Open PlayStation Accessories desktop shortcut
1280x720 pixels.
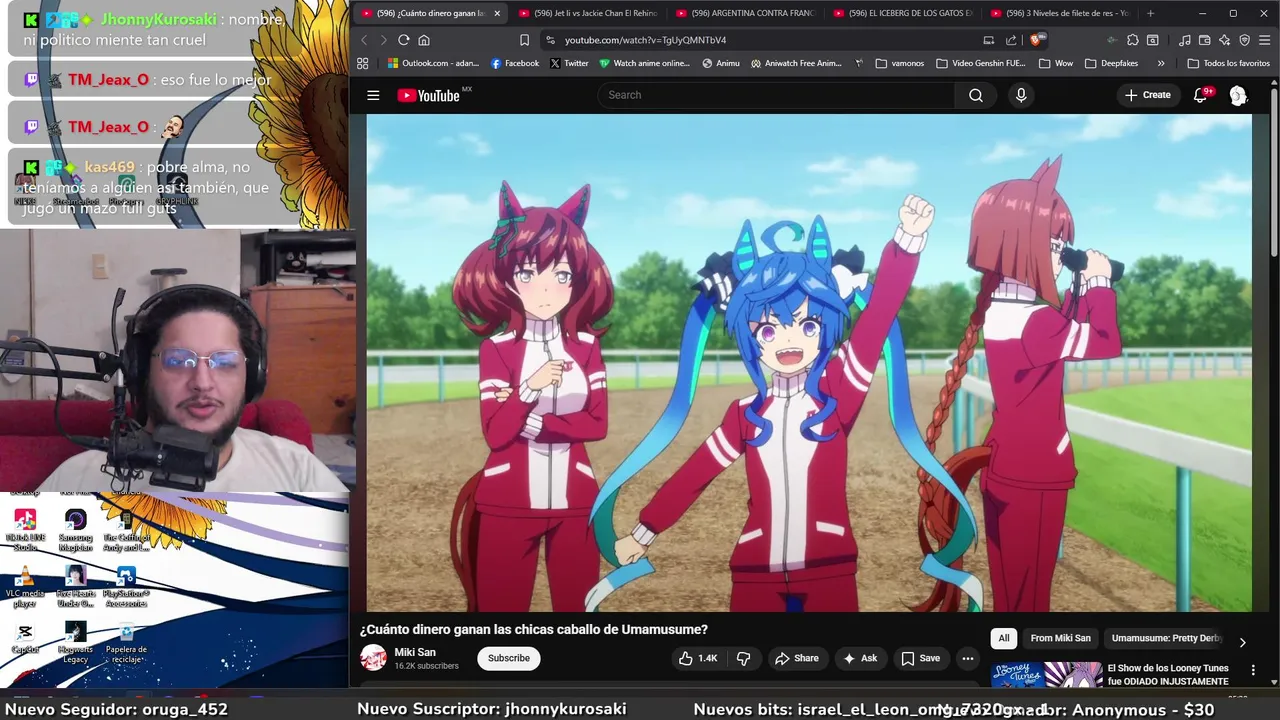[x=126, y=586]
